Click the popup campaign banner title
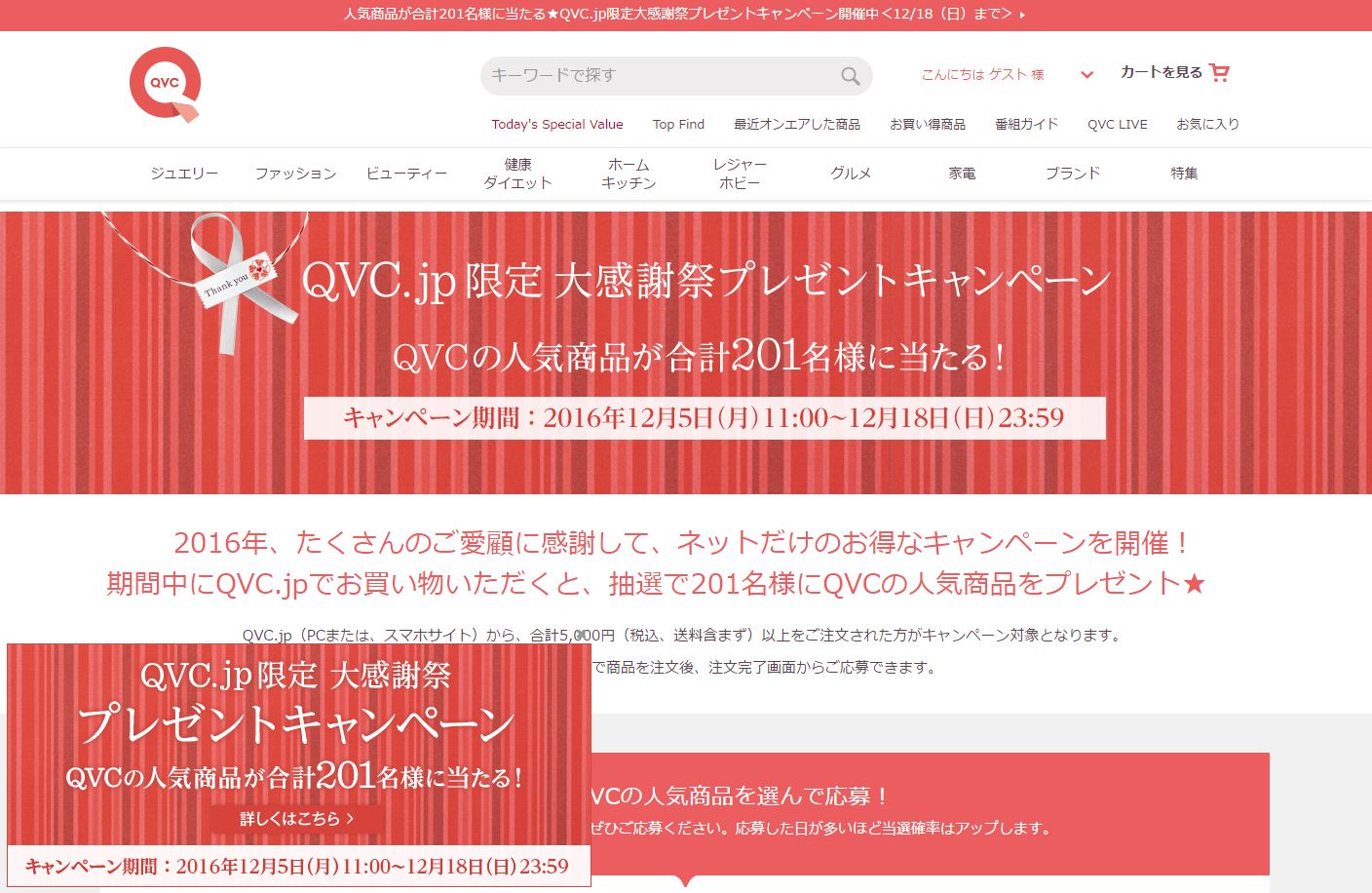The width and height of the screenshot is (1372, 893). 296,702
